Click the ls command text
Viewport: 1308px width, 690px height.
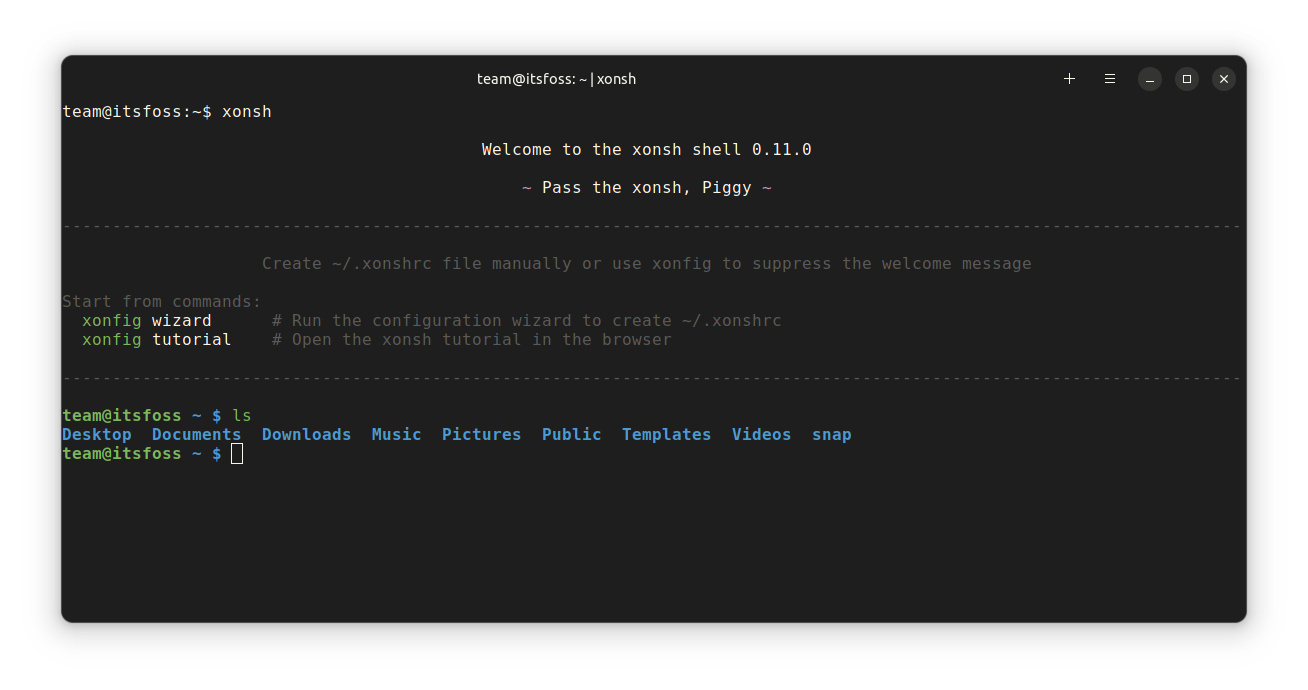244,414
